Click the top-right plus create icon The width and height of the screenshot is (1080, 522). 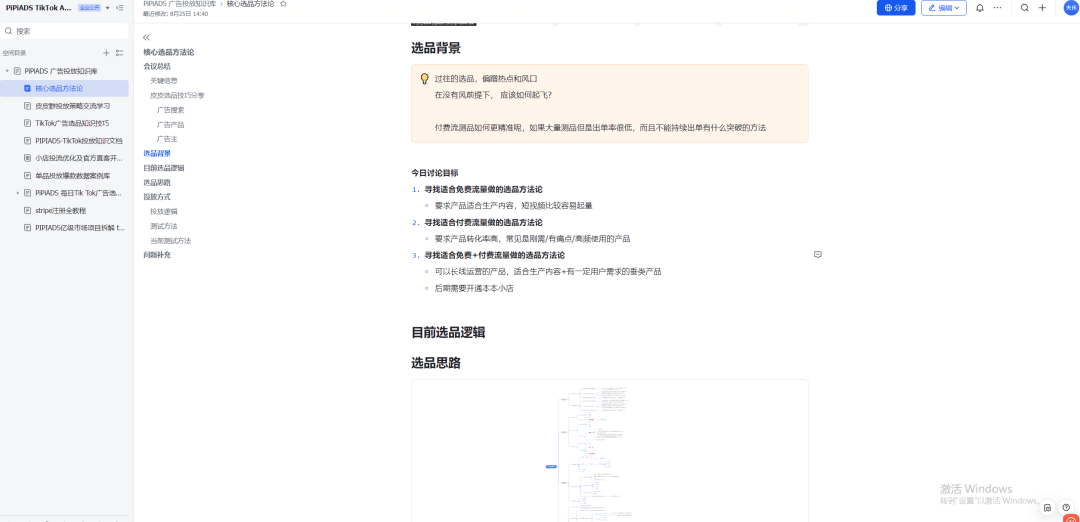pyautogui.click(x=1042, y=8)
